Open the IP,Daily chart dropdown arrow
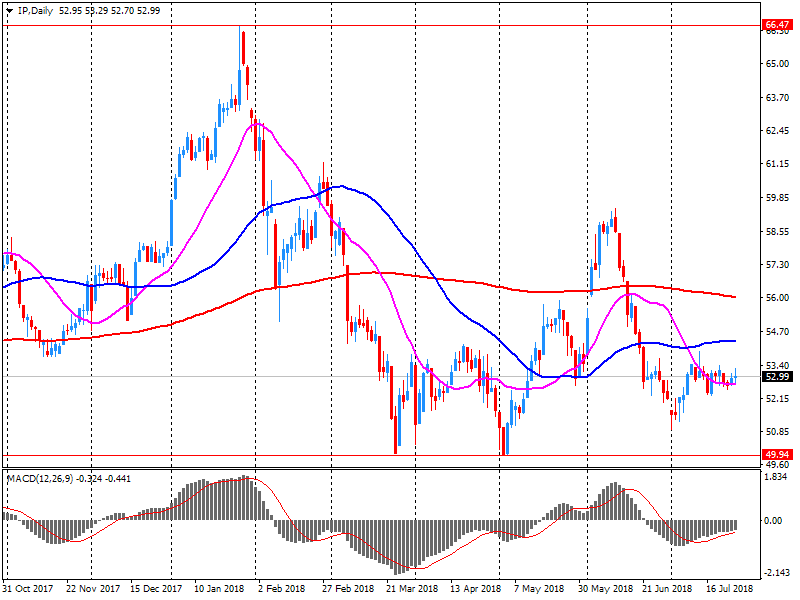The height and width of the screenshot is (600, 800). (9, 11)
